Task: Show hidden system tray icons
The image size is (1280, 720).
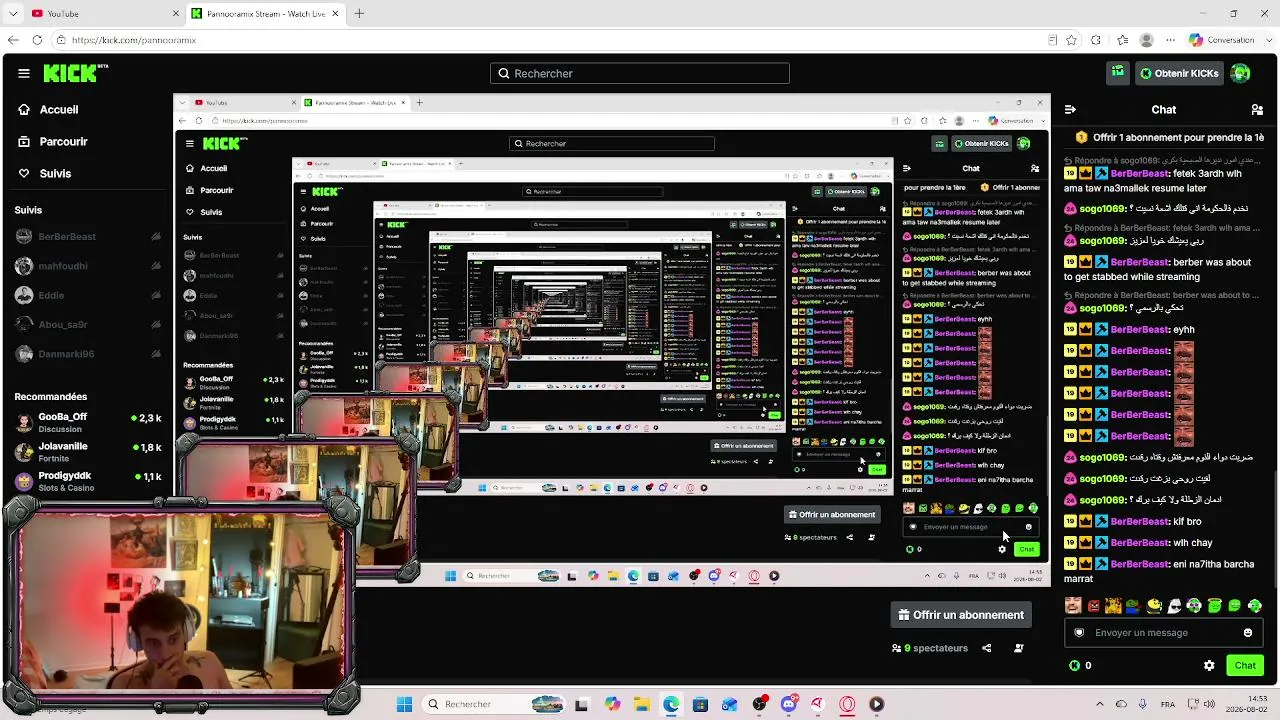Action: [1099, 704]
